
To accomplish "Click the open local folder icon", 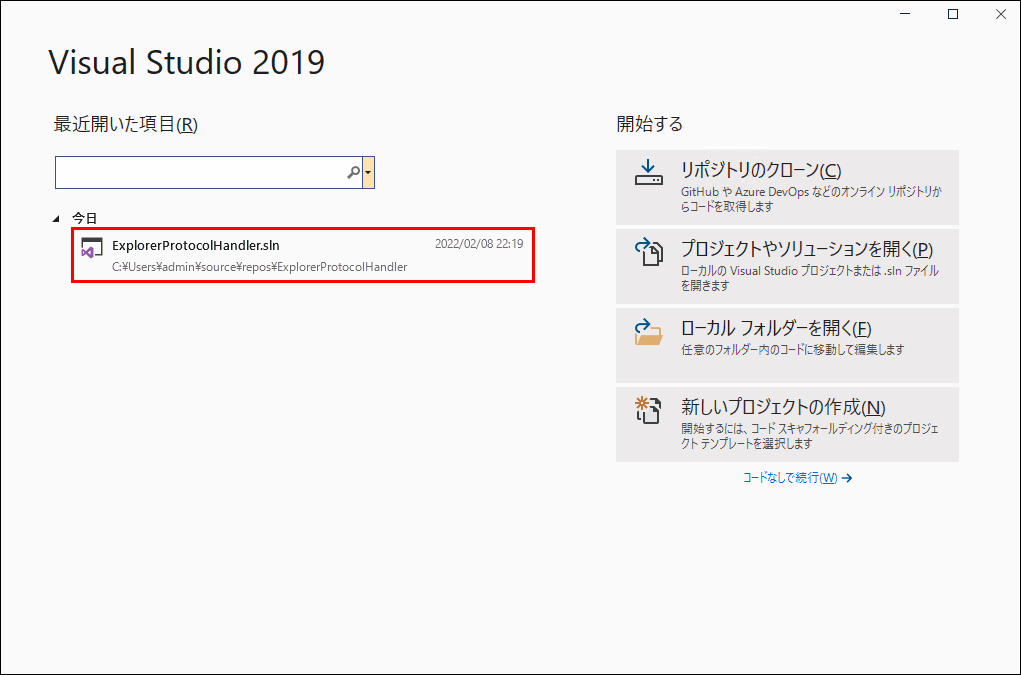I will coord(649,331).
